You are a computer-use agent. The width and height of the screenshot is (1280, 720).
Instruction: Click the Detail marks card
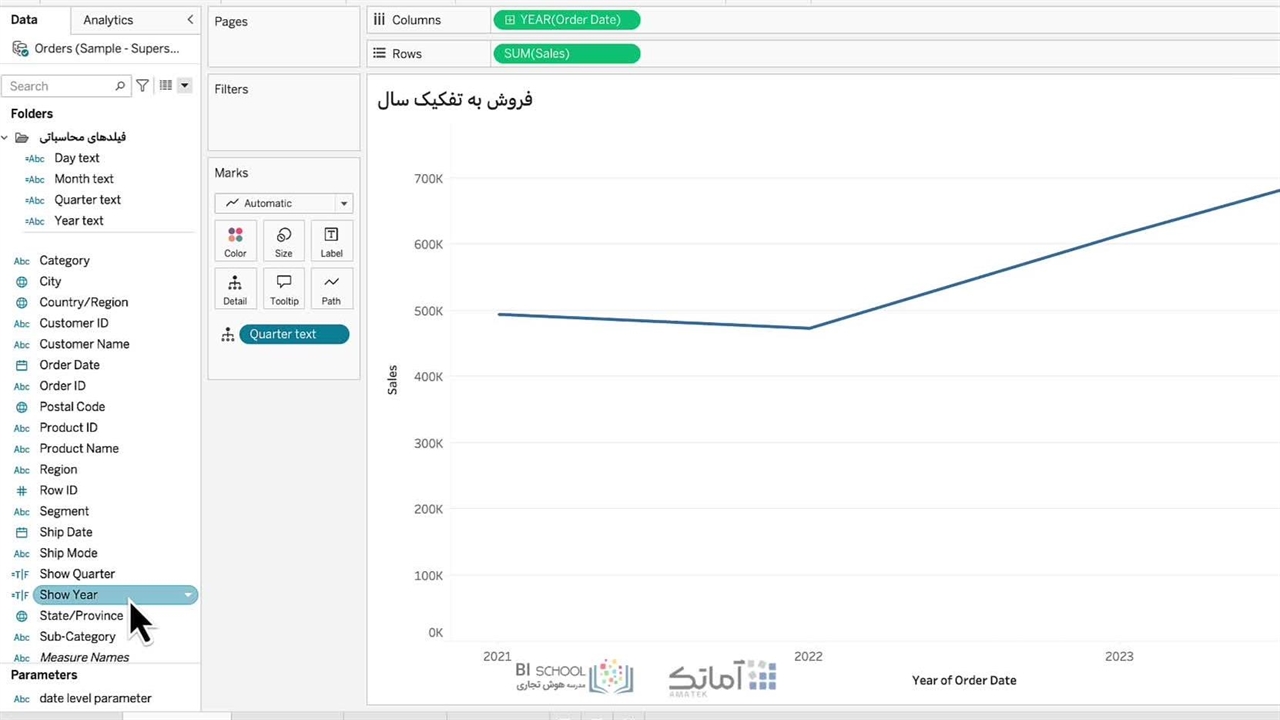(235, 289)
